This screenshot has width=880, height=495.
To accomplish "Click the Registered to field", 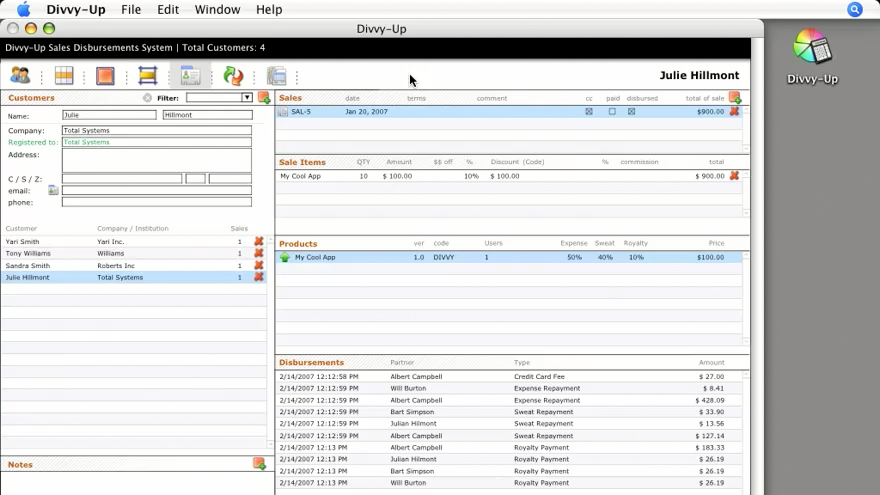I will coord(157,142).
